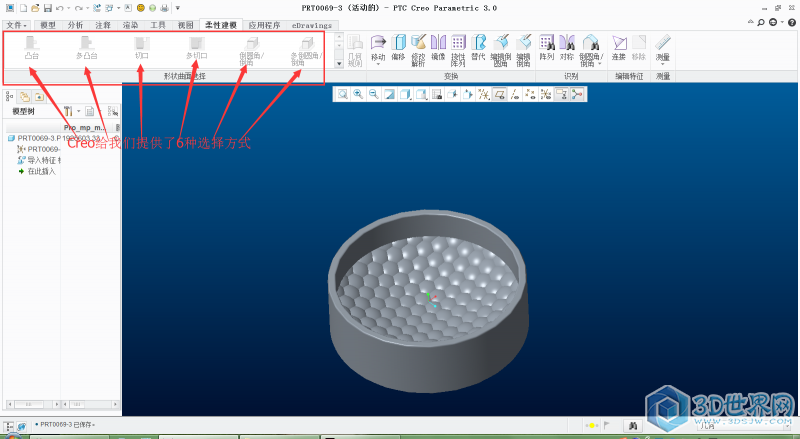The image size is (800, 439).
Task: Switch to the 工具 ribbon tab
Action: [158, 25]
